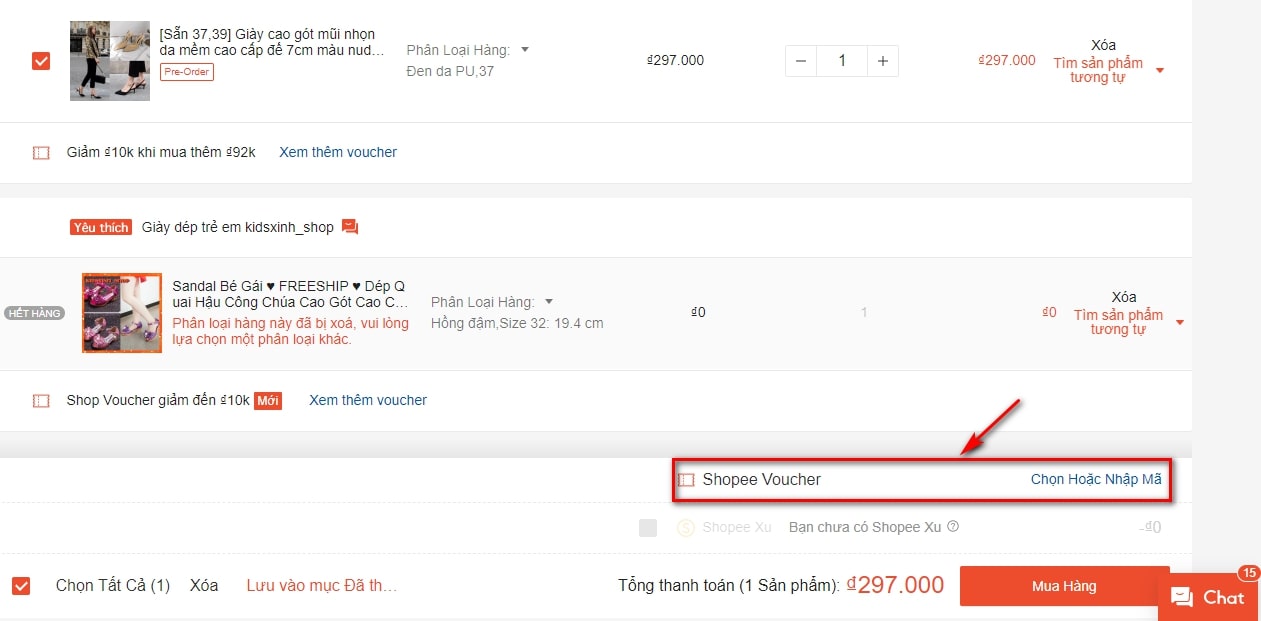Expand Tìm sản phẩm tương tự for high heels
Image resolution: width=1261 pixels, height=621 pixels.
(x=1160, y=71)
